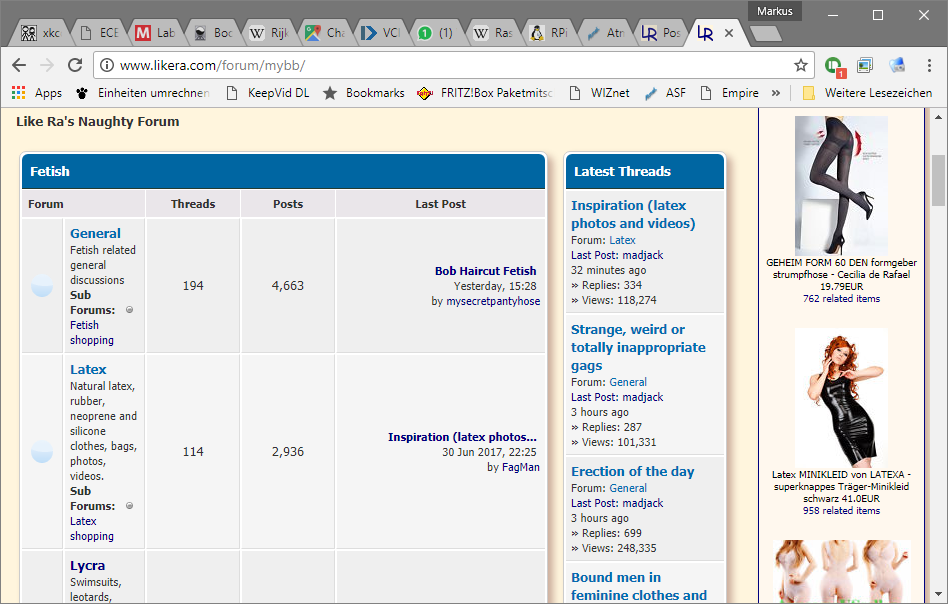Open the black latex minidress product thumbnail
The width and height of the screenshot is (948, 604).
pyautogui.click(x=840, y=396)
